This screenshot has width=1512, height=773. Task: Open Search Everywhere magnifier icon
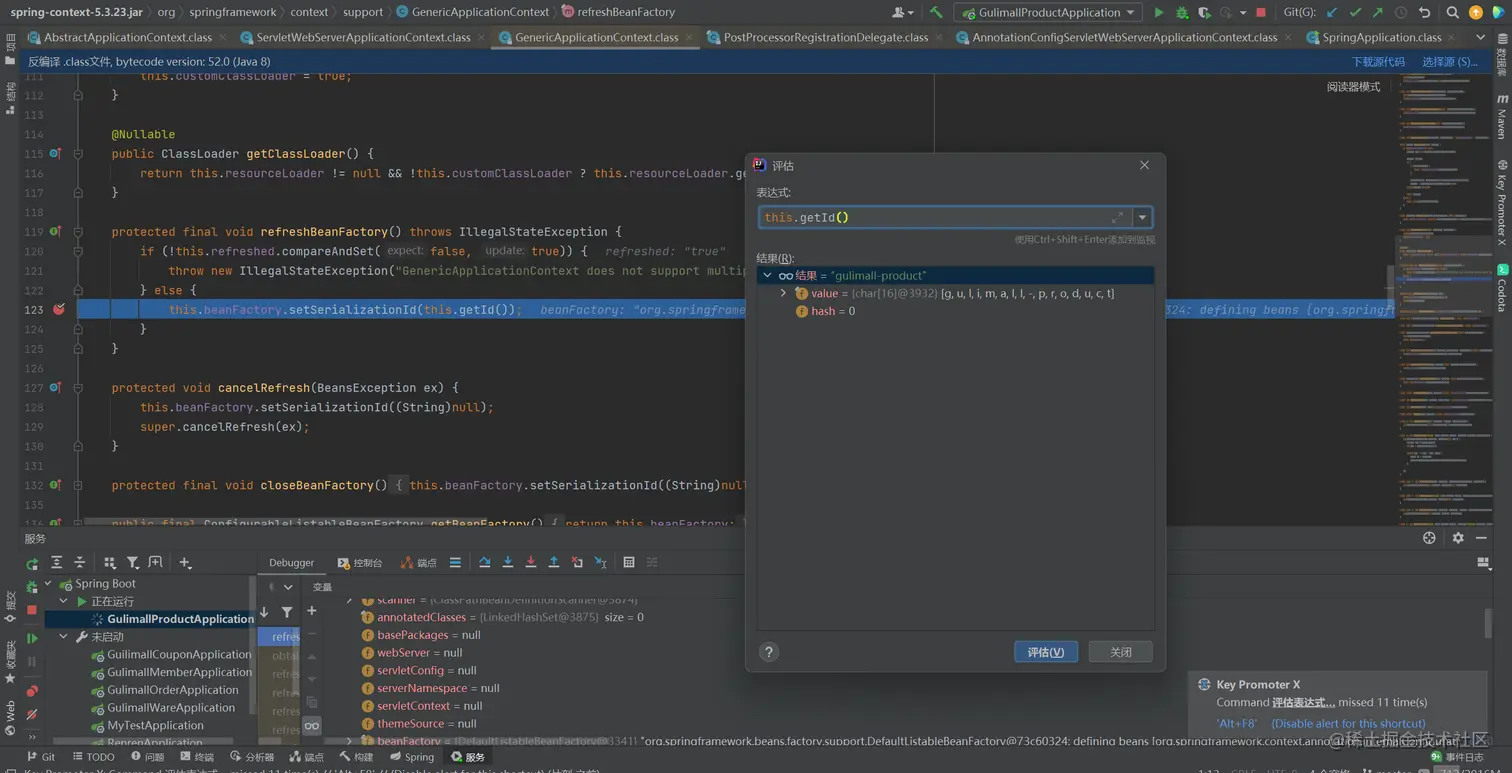(1453, 12)
